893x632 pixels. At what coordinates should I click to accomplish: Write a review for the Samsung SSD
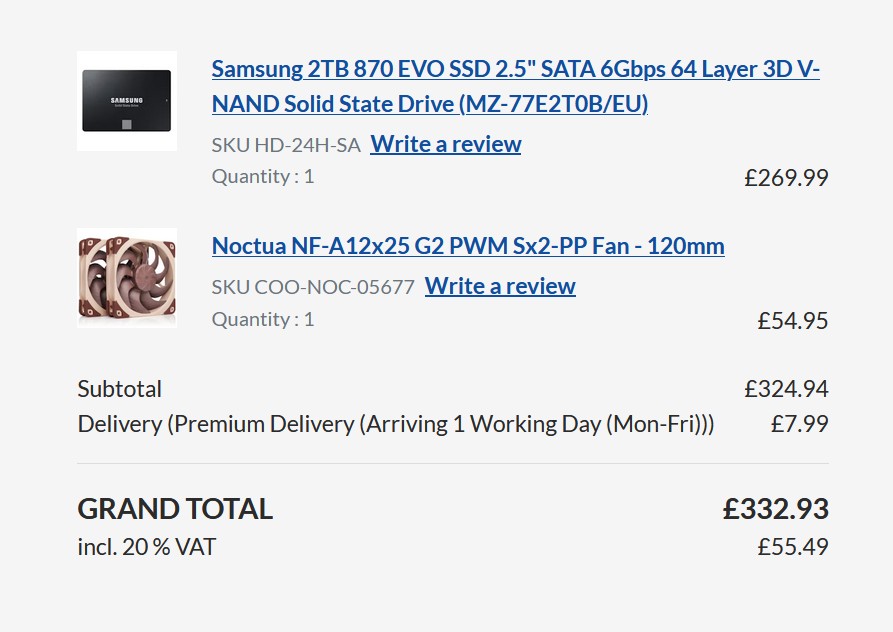coord(446,144)
